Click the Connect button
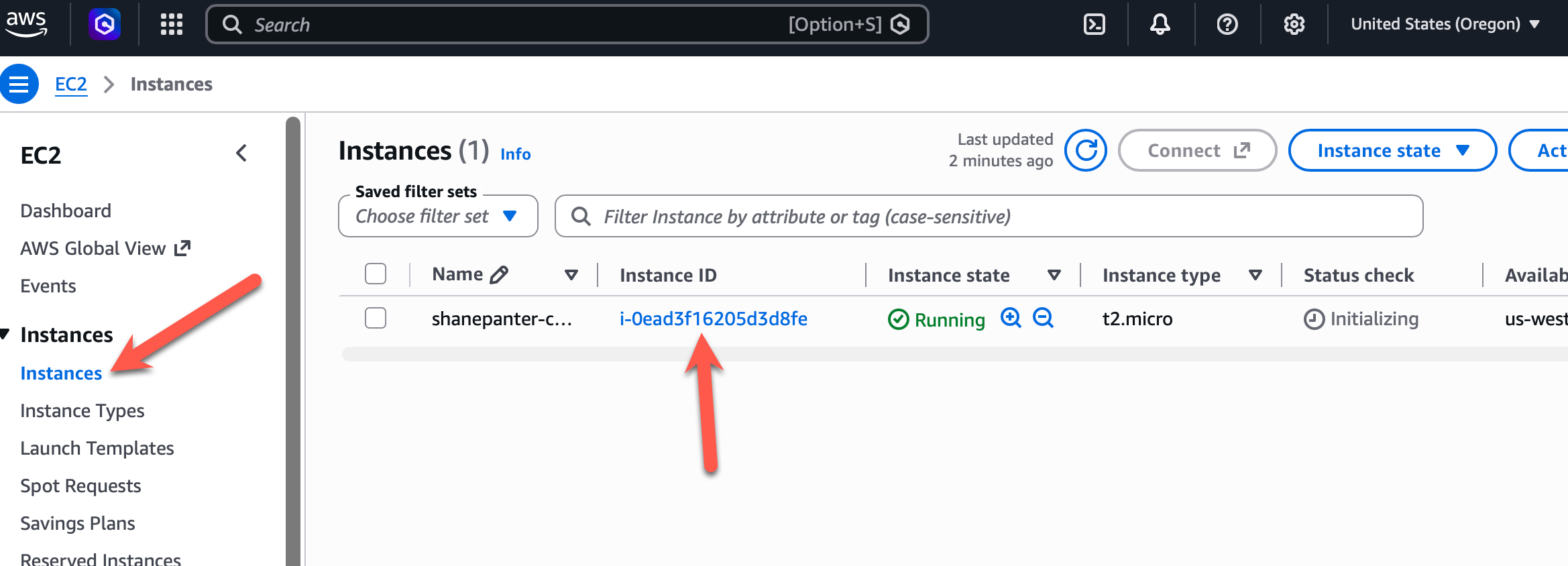The width and height of the screenshot is (1568, 566). (x=1197, y=150)
